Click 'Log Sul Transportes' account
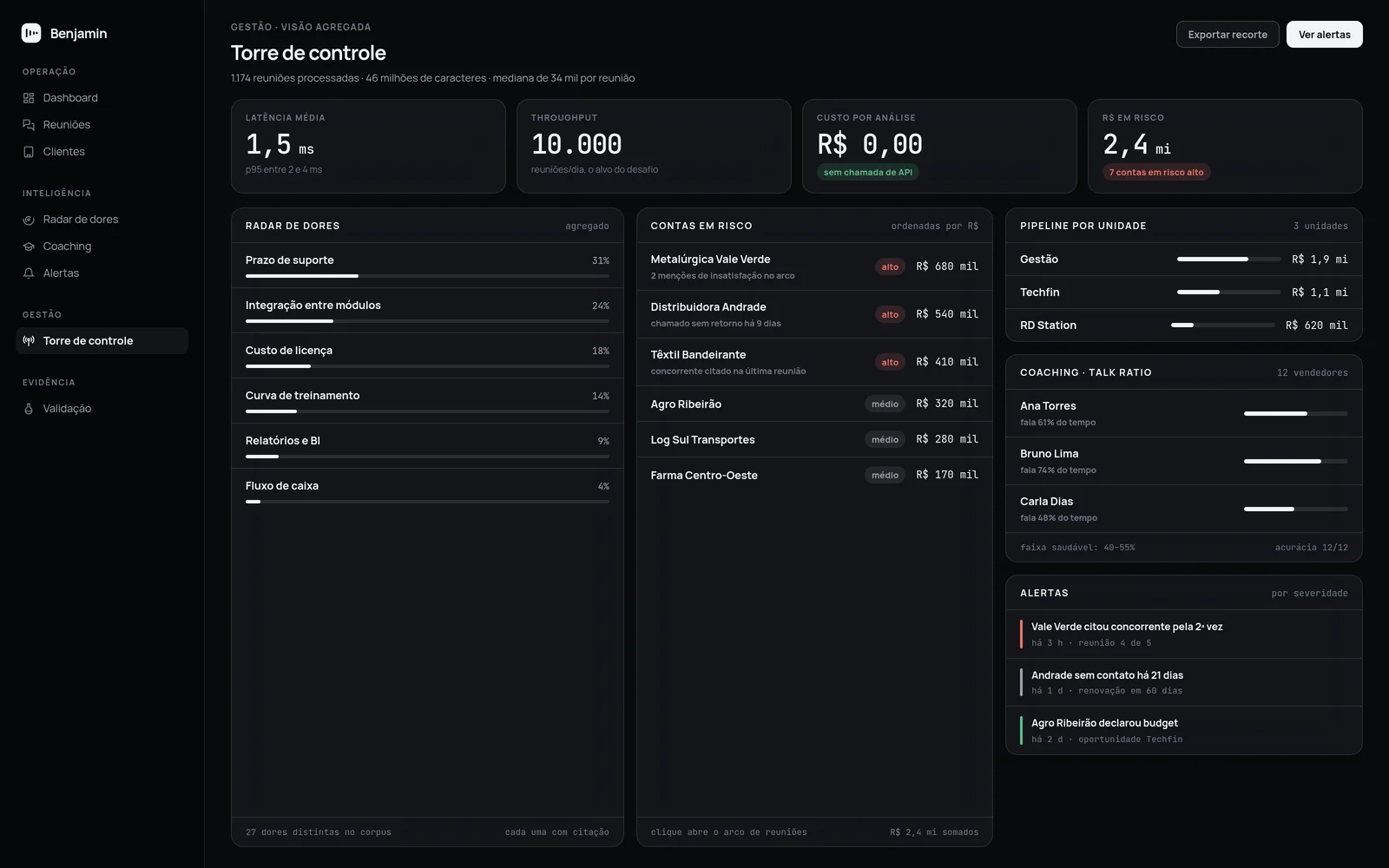This screenshot has height=868, width=1389. 814,439
